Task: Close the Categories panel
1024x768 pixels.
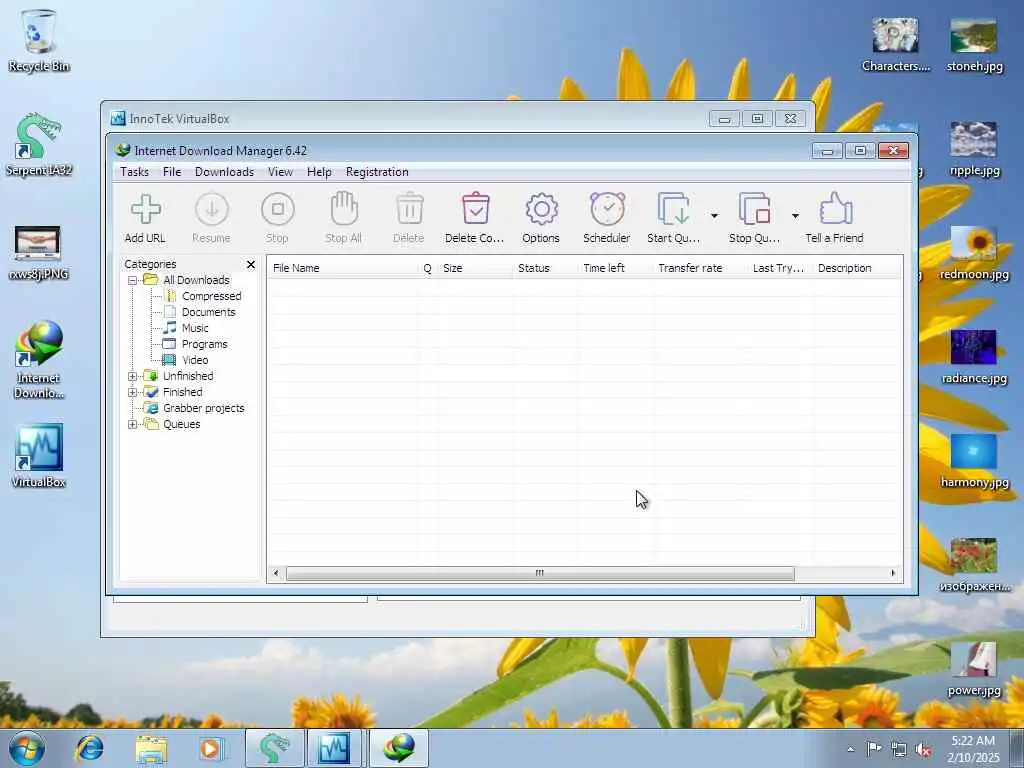Action: [251, 264]
